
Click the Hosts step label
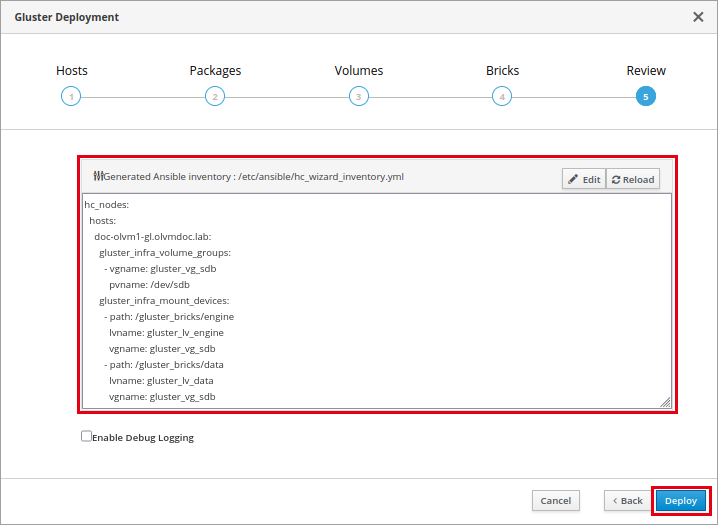click(71, 70)
